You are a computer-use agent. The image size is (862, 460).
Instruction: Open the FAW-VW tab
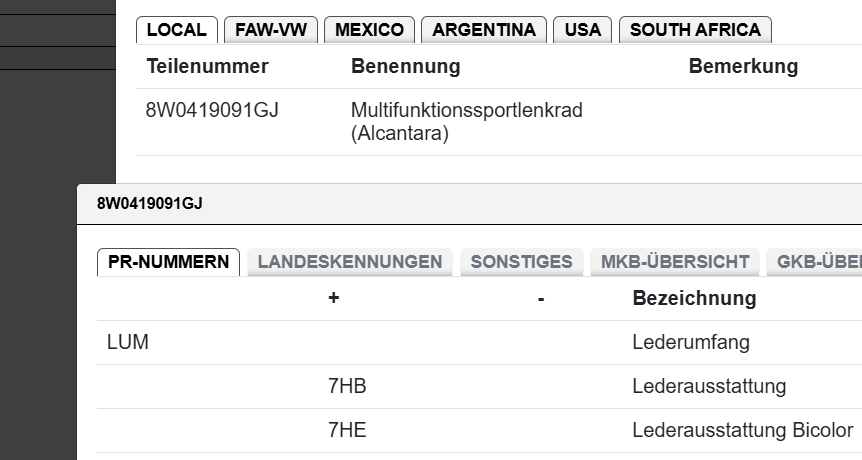[271, 30]
